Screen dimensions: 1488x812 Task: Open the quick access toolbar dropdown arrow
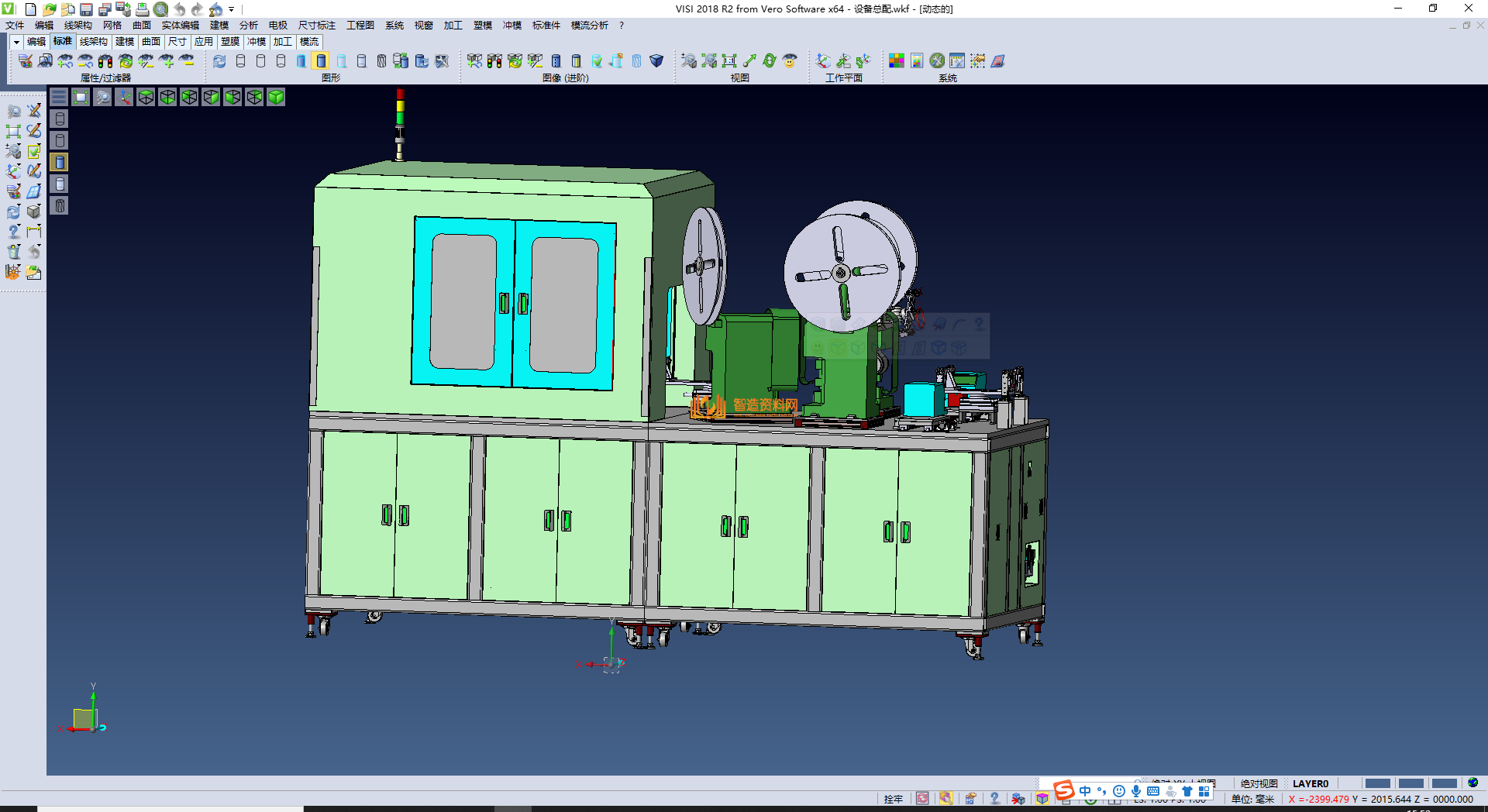tap(232, 9)
